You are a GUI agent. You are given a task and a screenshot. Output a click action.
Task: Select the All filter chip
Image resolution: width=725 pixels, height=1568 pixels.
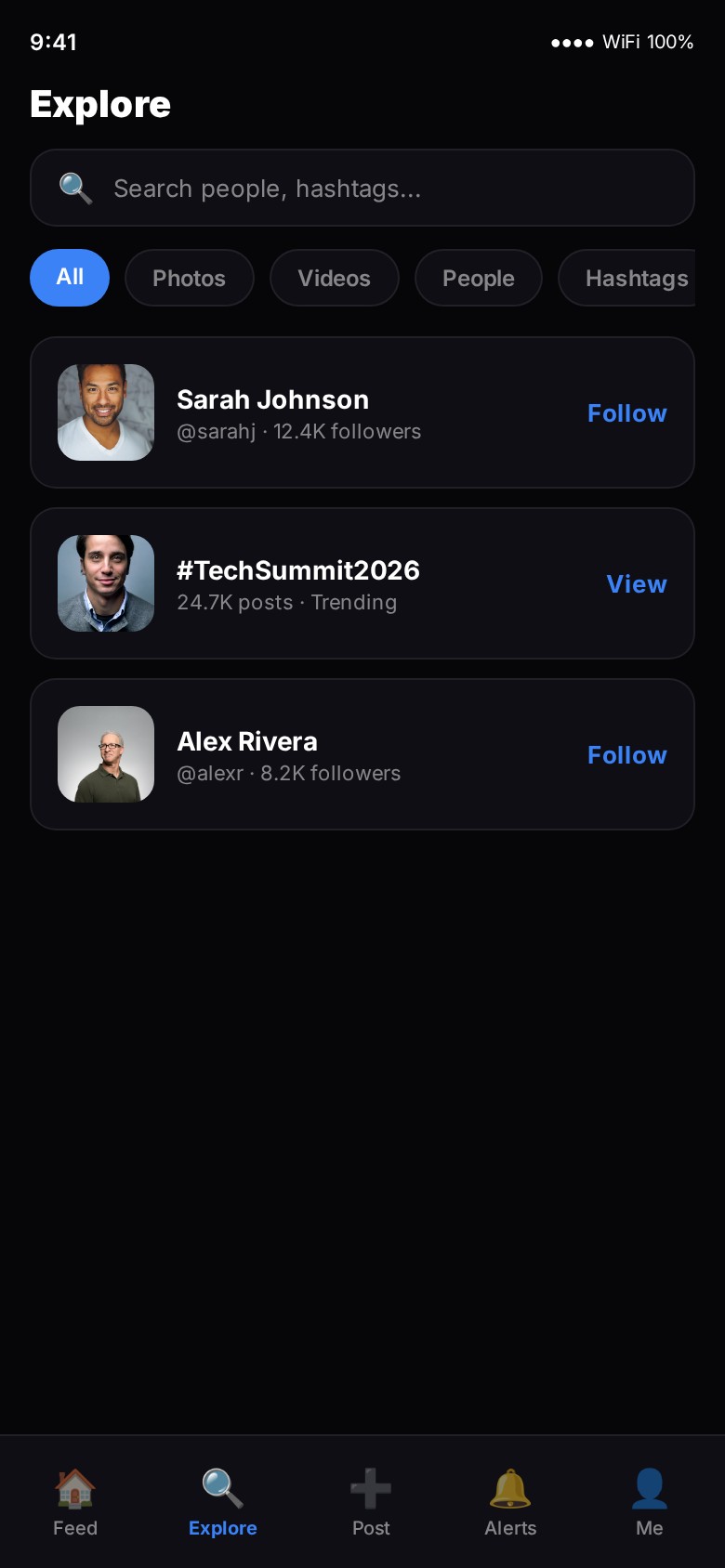70,278
